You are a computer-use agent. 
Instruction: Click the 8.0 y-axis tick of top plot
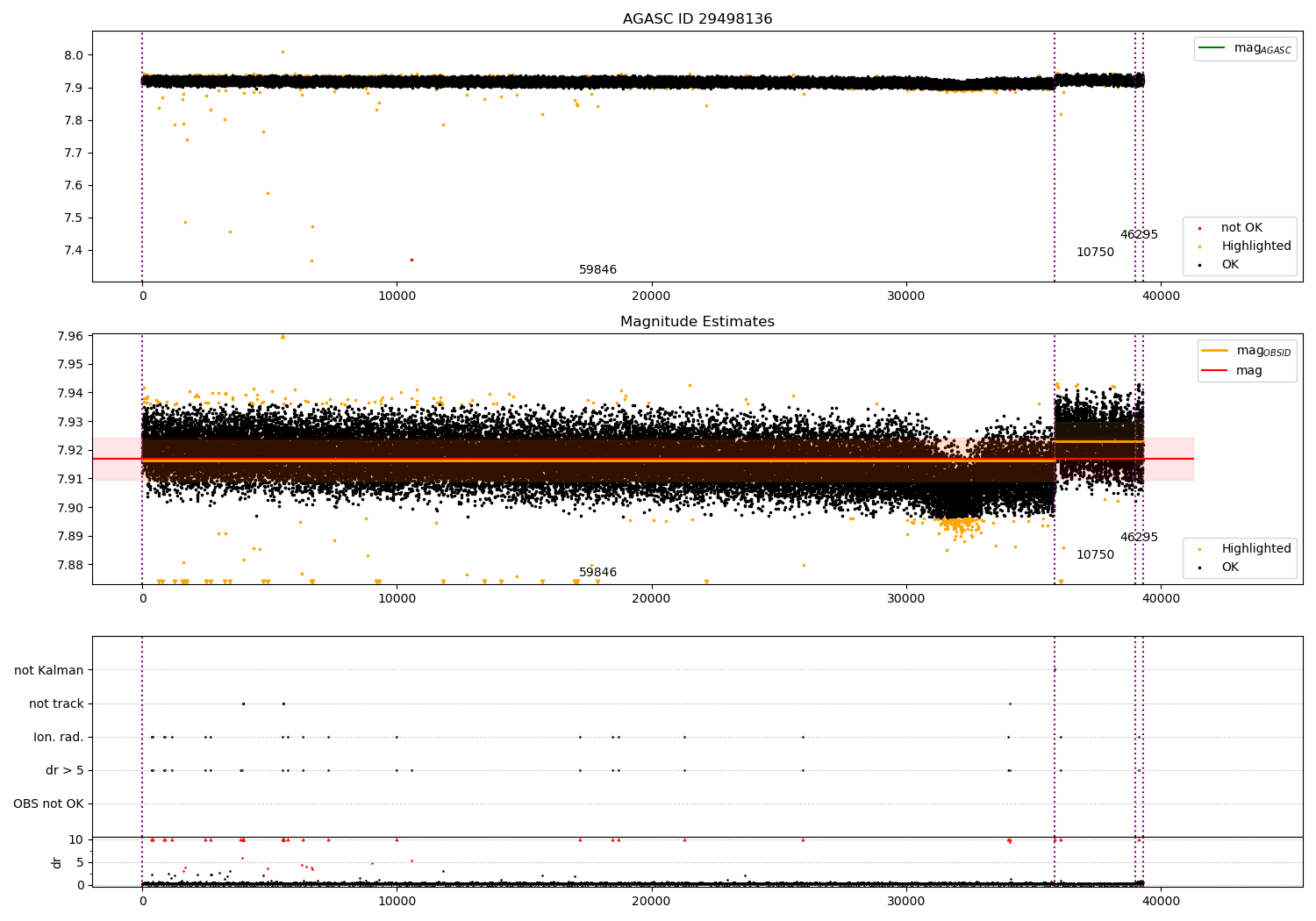(75, 55)
